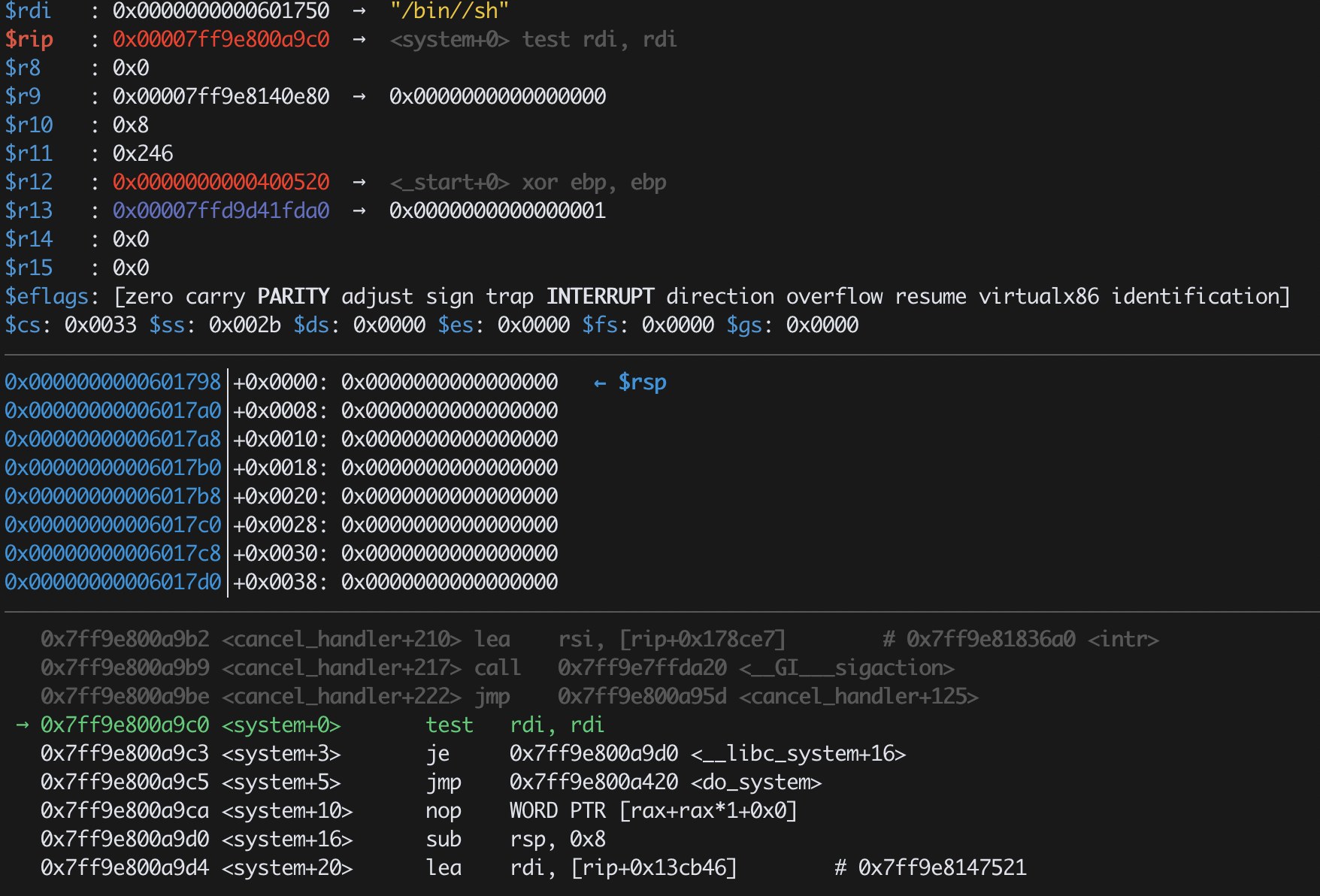Click the __GI___sigaction call target

pos(755,667)
